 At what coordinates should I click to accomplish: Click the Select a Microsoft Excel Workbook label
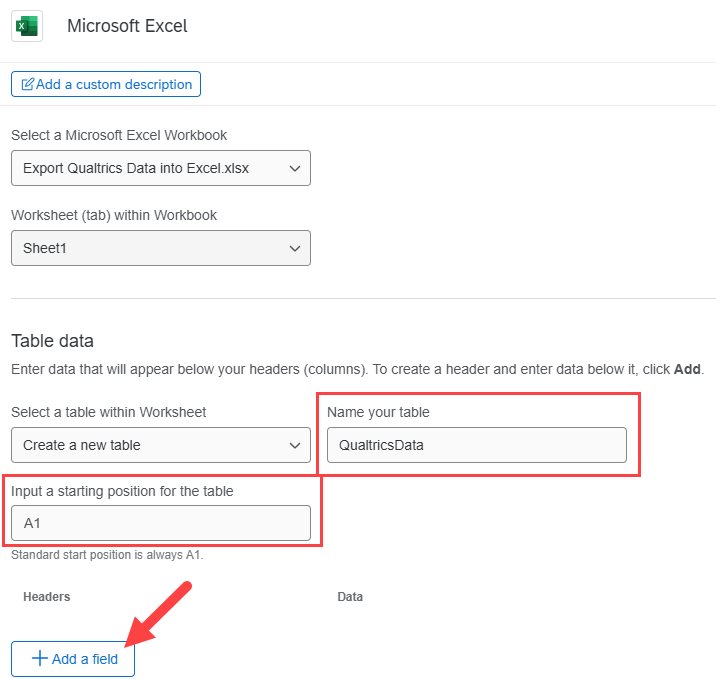click(119, 135)
